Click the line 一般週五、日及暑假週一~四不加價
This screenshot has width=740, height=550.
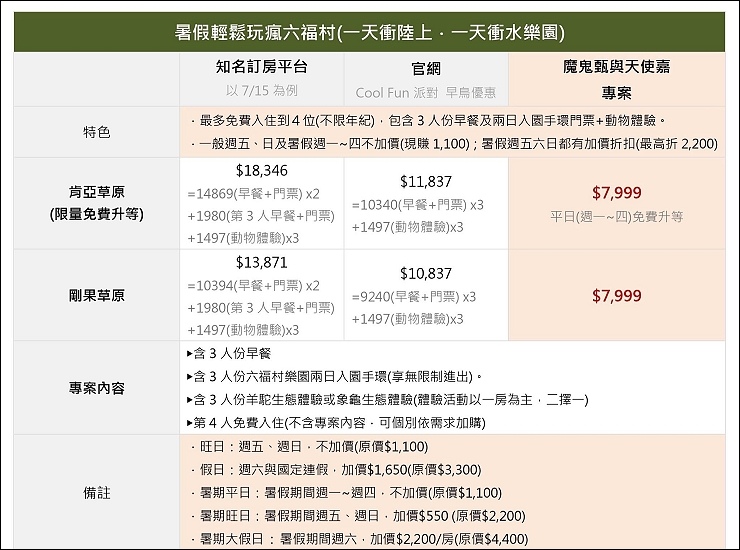[454, 144]
